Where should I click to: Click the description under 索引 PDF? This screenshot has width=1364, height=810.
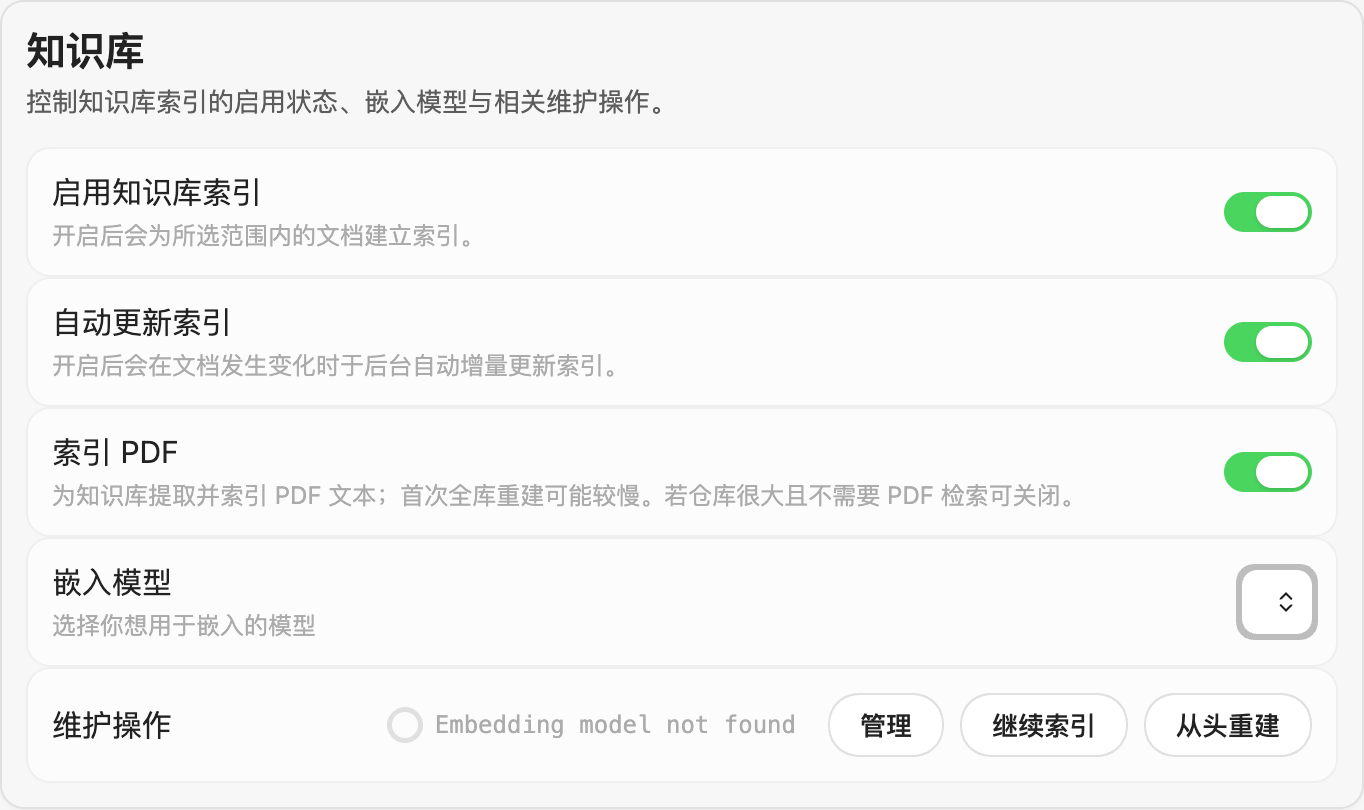(563, 496)
